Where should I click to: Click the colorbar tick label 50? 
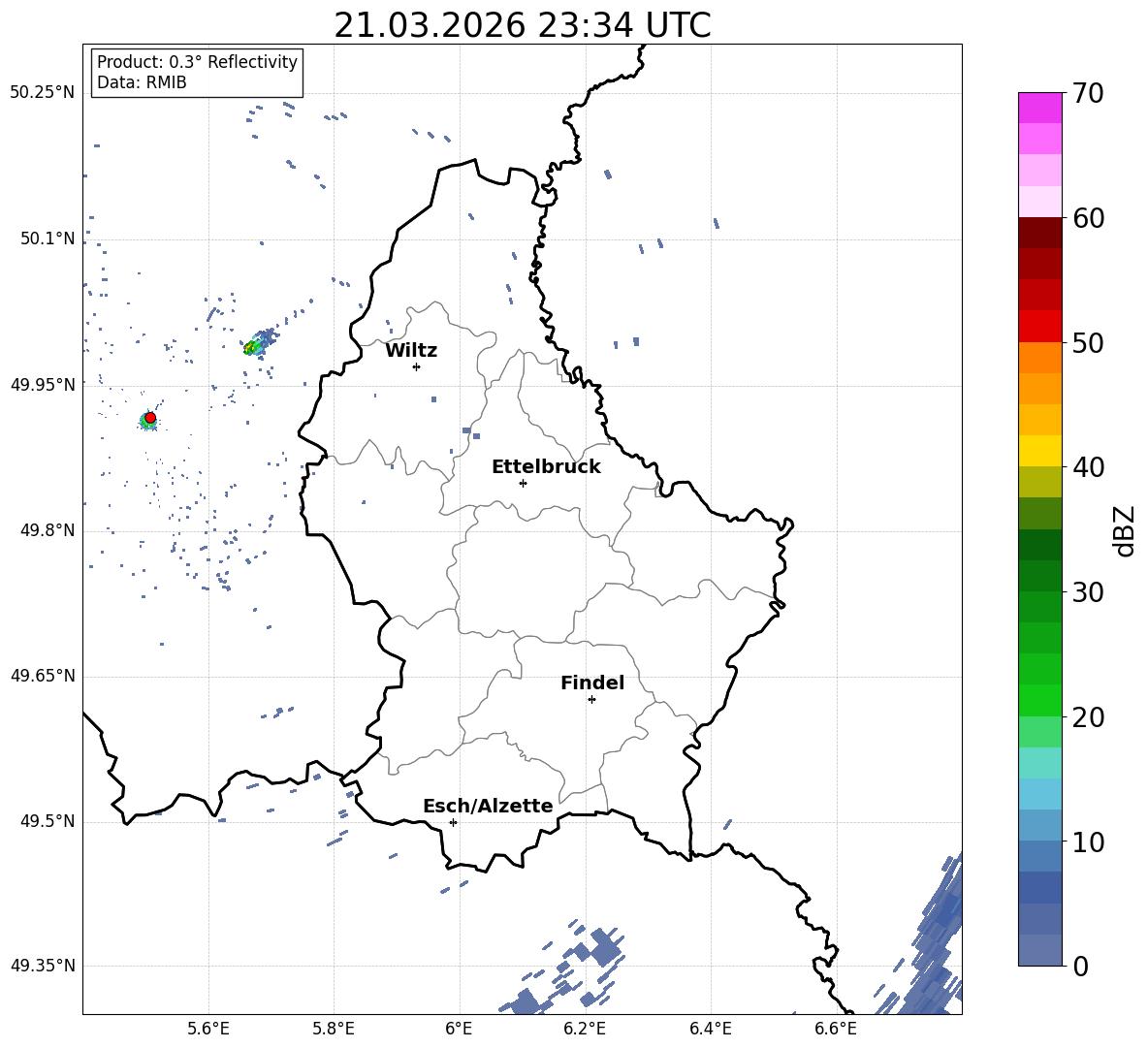1089,343
